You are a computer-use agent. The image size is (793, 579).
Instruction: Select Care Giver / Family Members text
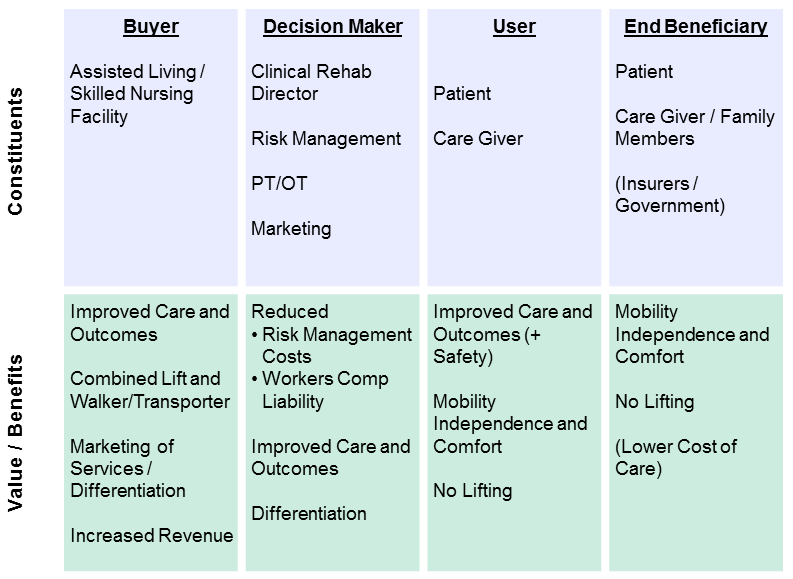click(x=695, y=128)
